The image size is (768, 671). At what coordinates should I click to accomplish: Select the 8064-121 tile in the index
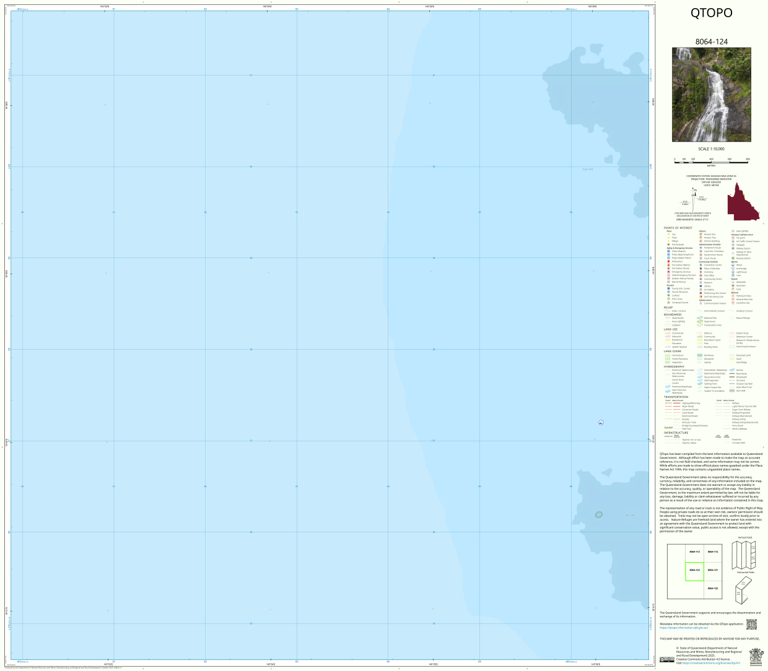click(x=713, y=571)
